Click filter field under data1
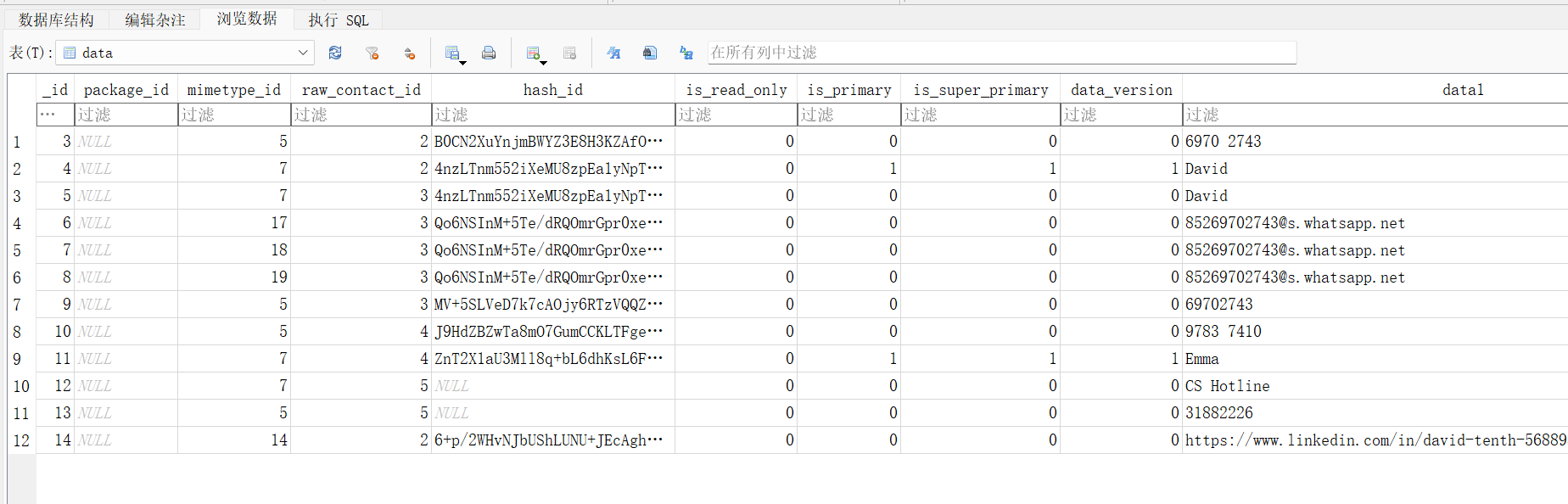Viewport: 1568px width, 504px height. coord(1375,115)
